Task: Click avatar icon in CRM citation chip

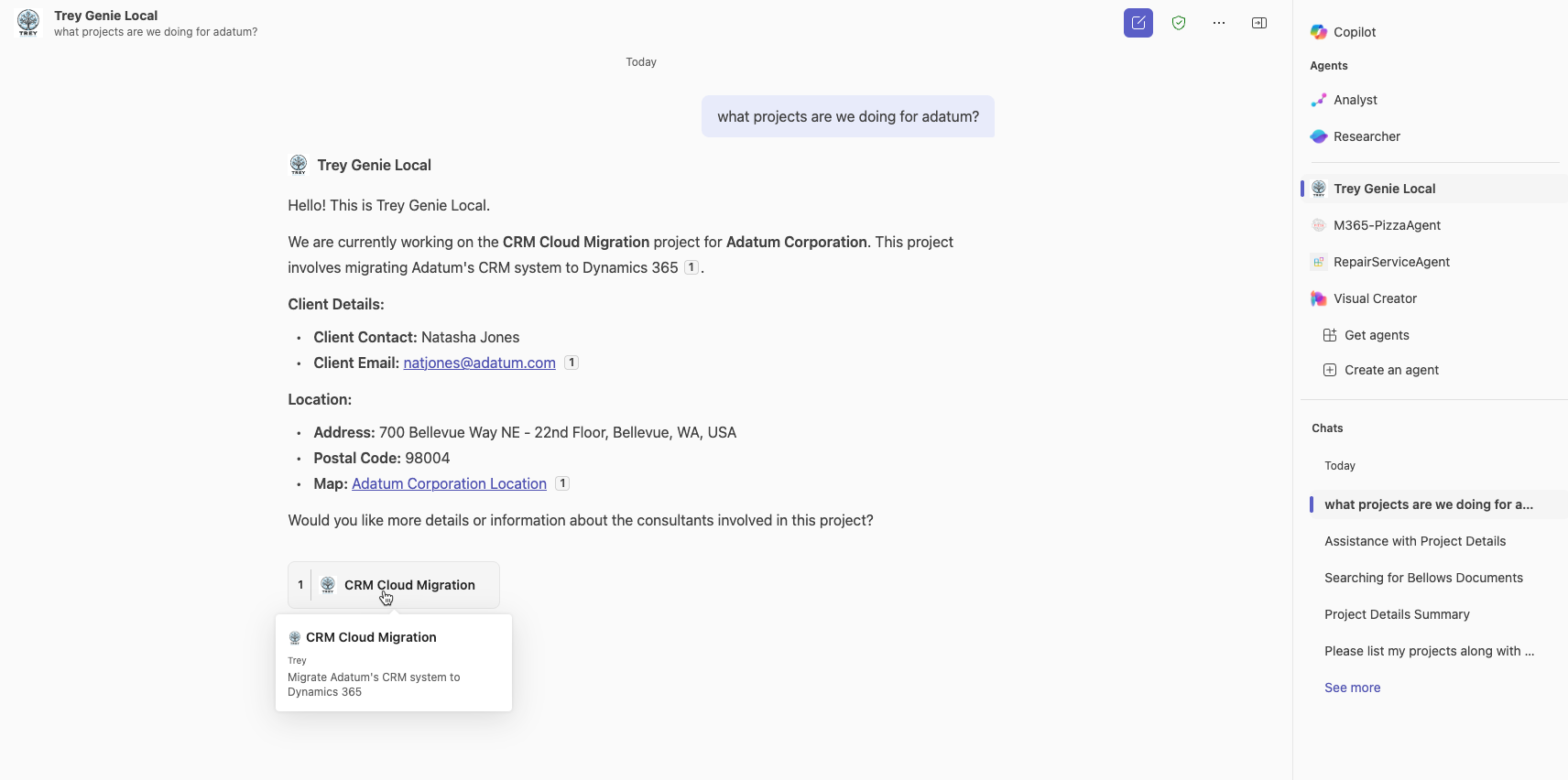Action: click(x=328, y=585)
